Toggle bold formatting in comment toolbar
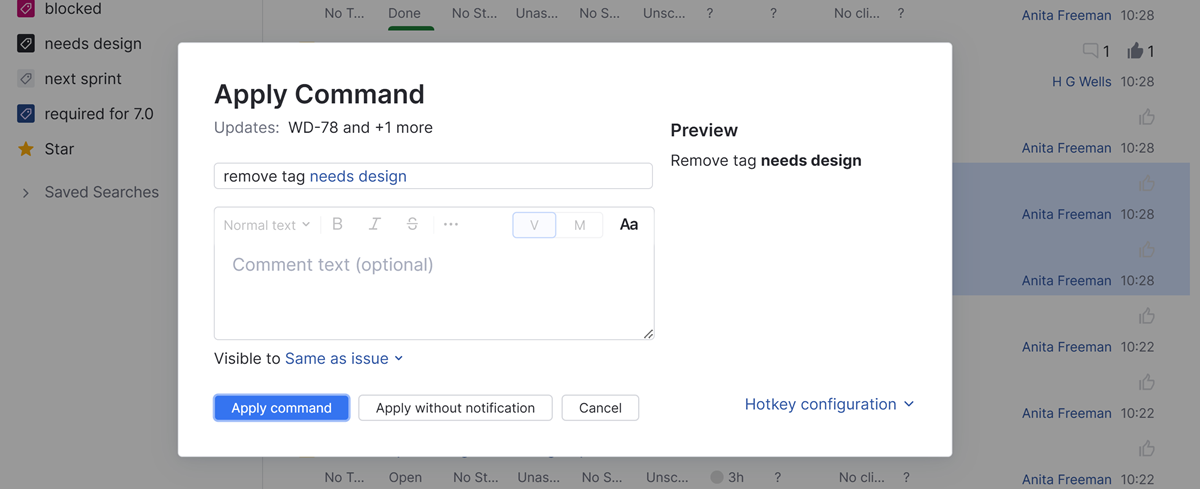Image resolution: width=1200 pixels, height=489 pixels. pos(337,224)
